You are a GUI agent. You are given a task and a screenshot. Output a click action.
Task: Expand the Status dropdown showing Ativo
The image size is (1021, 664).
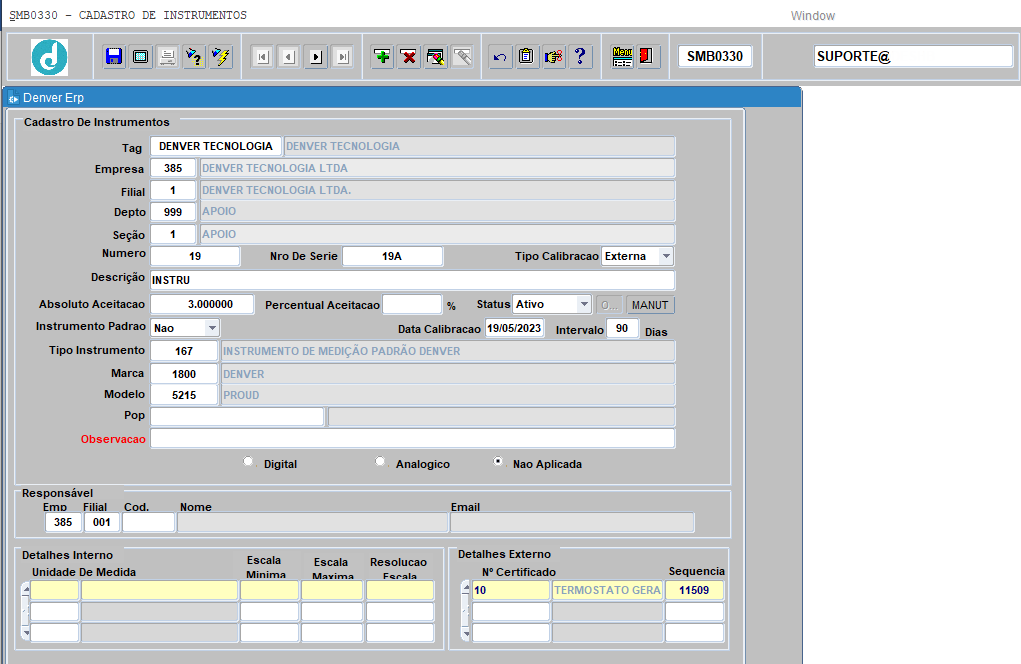(584, 304)
